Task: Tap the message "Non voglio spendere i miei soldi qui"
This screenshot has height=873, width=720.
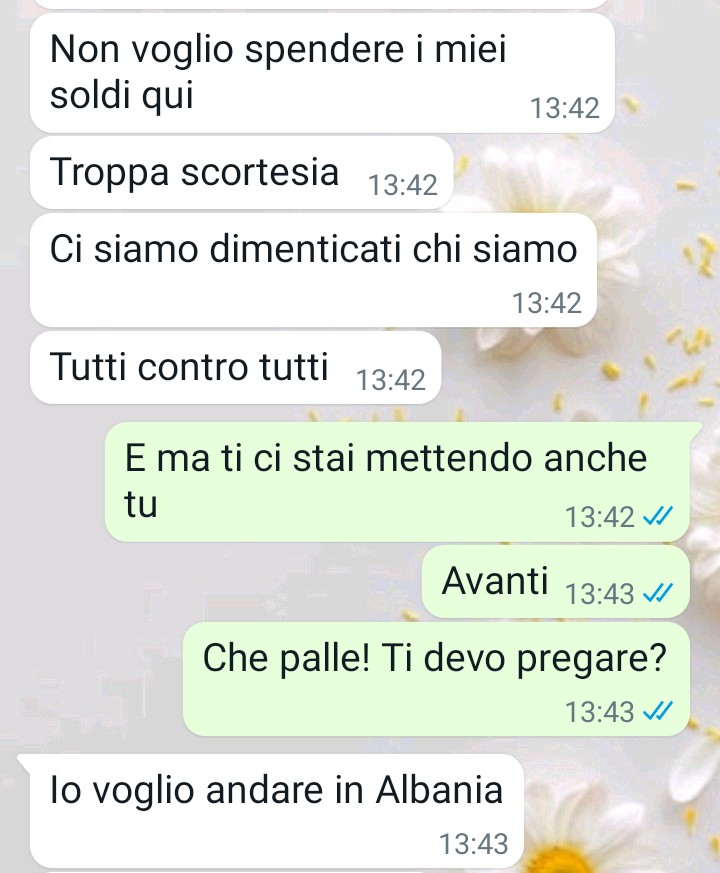Action: click(322, 73)
